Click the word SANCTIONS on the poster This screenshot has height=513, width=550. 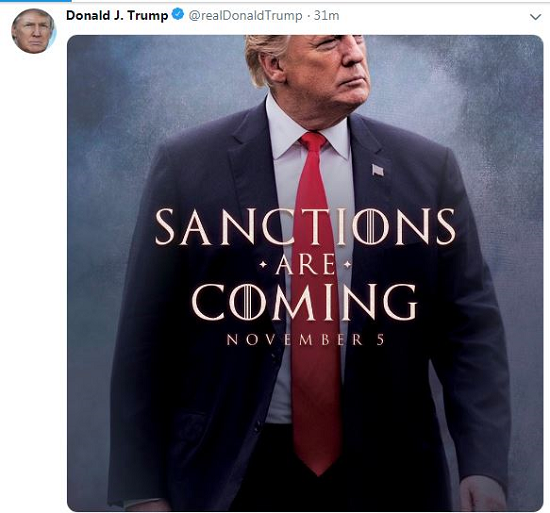tap(305, 227)
